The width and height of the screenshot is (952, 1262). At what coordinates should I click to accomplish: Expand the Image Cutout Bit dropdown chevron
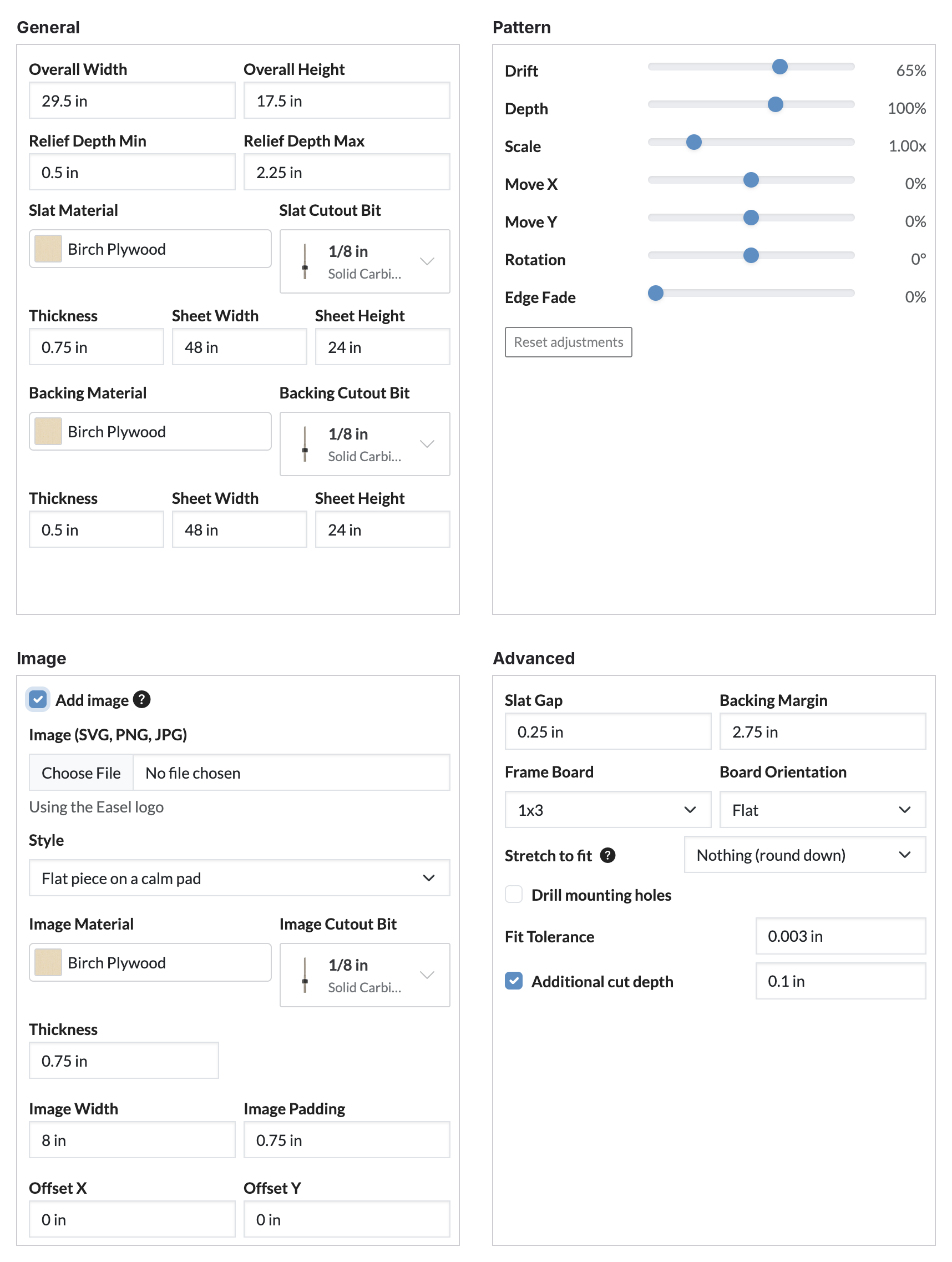tap(427, 975)
